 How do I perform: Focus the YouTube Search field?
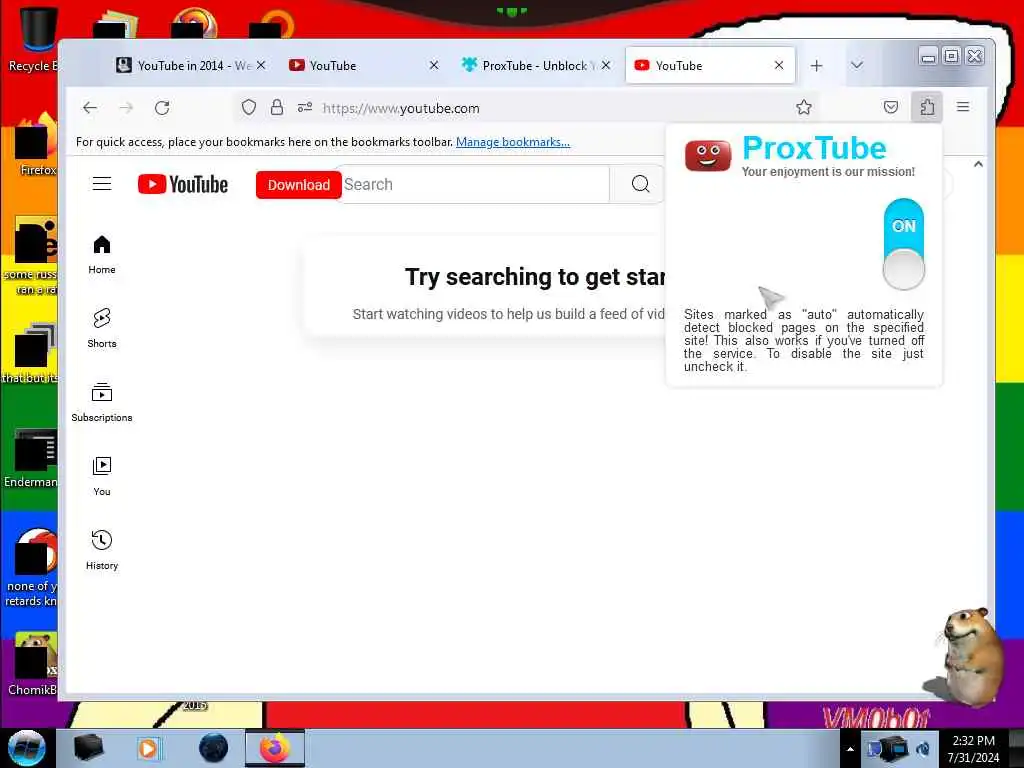coord(475,184)
